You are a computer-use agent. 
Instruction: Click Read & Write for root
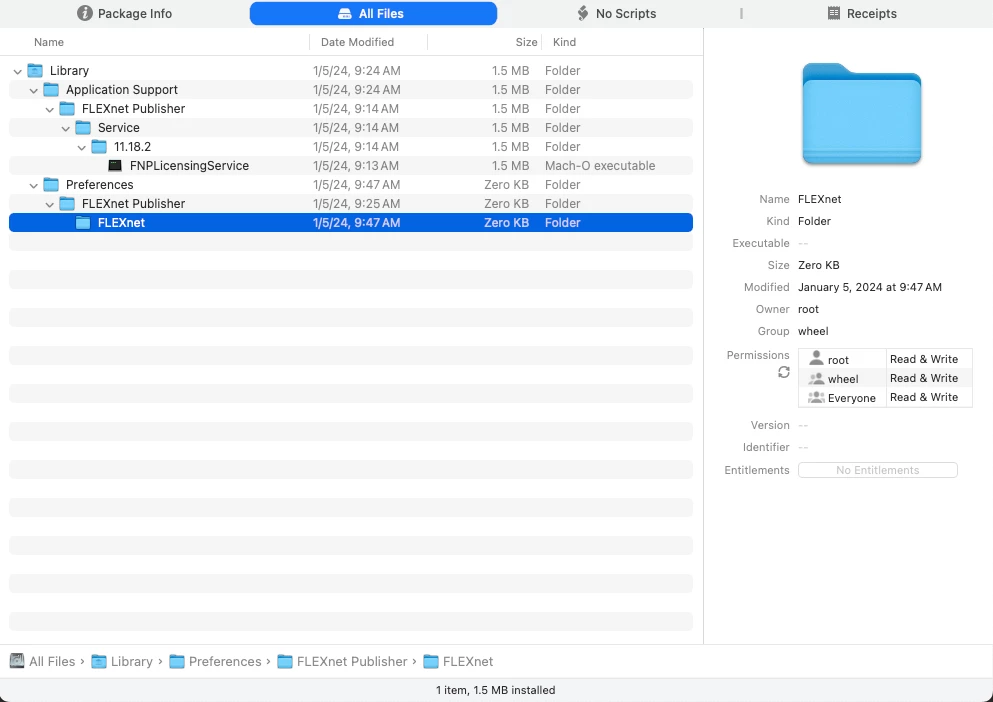924,359
